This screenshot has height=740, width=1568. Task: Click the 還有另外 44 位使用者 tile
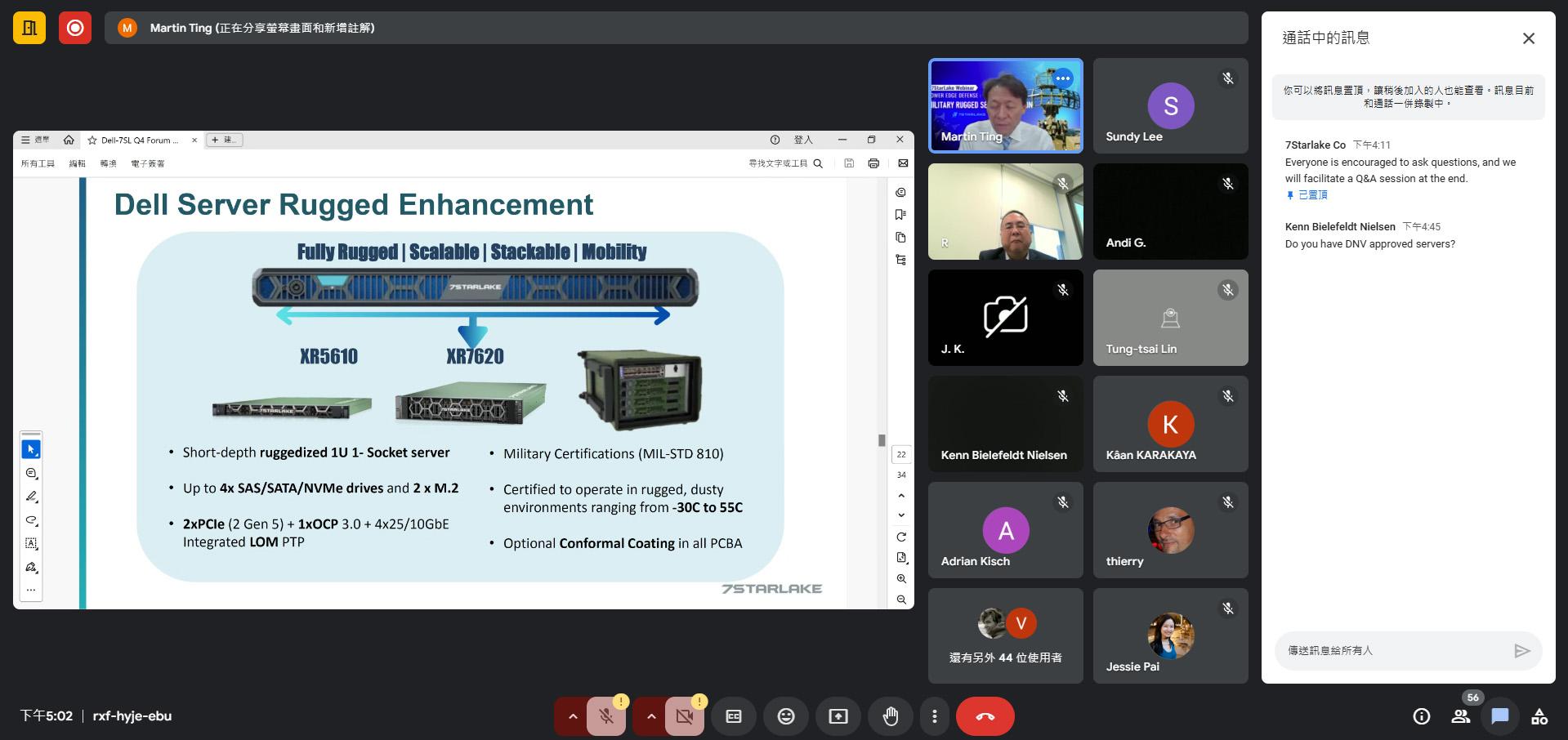click(1005, 636)
